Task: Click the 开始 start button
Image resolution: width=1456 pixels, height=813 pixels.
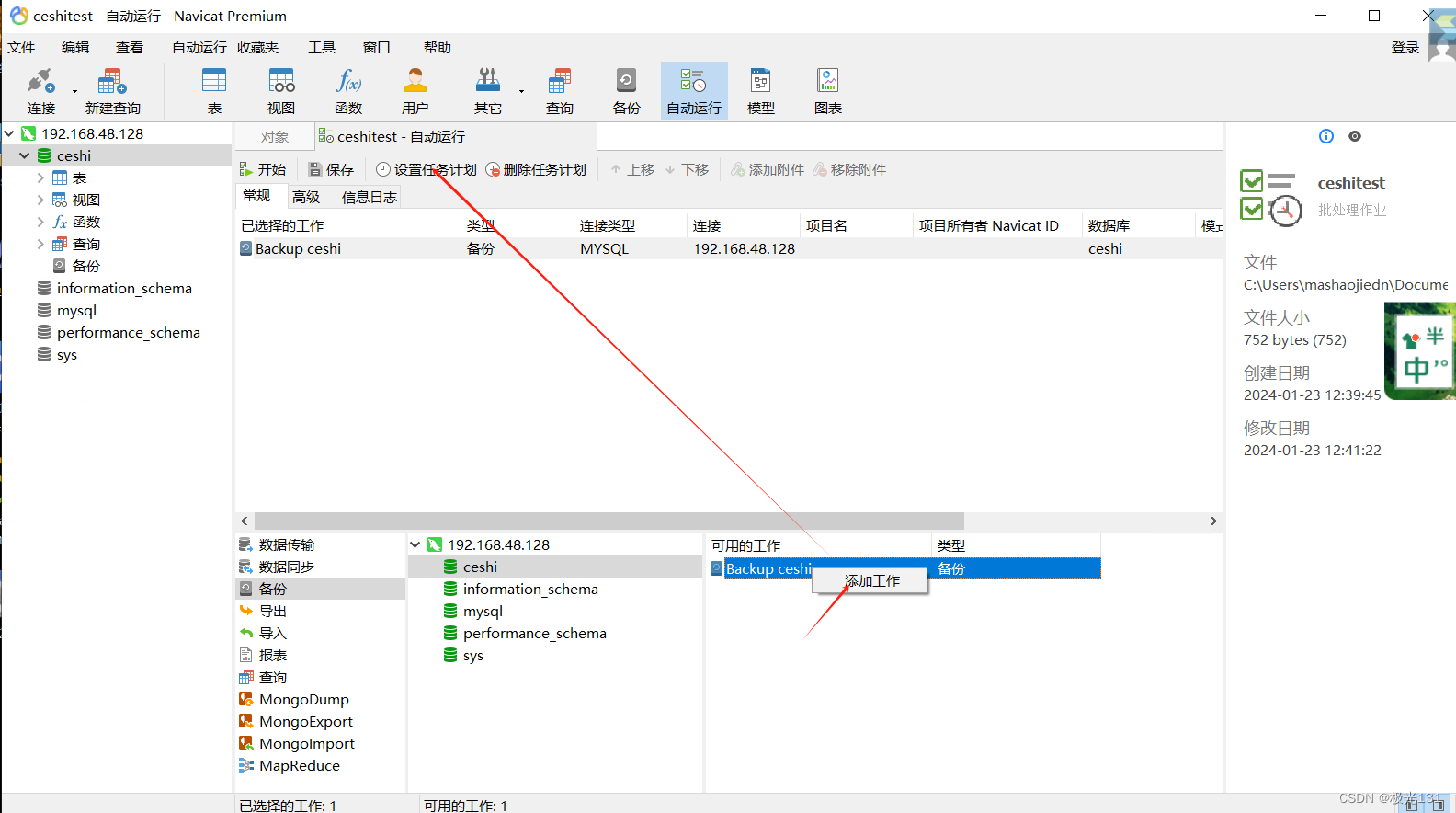Action: (263, 169)
